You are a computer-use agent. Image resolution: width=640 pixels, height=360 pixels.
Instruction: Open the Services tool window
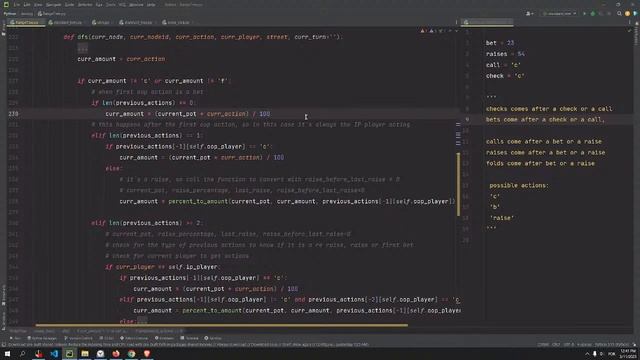tap(213, 338)
